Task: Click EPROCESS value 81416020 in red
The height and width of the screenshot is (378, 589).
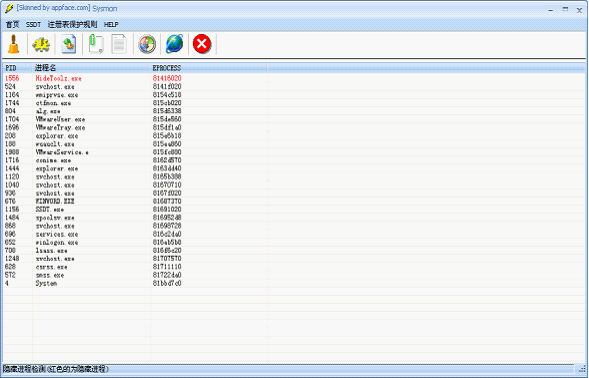Action: (167, 78)
